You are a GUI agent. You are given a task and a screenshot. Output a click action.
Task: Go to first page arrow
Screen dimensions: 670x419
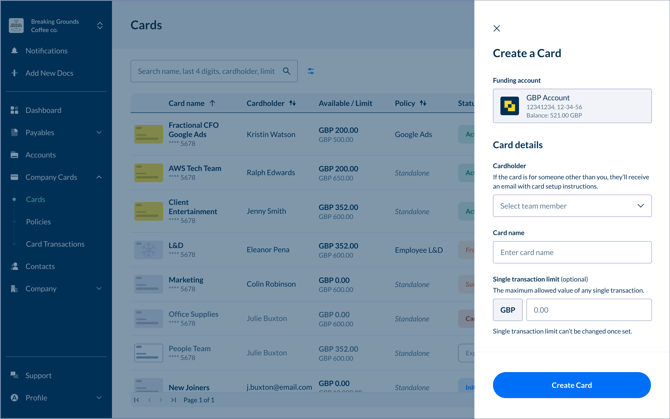[x=136, y=400]
